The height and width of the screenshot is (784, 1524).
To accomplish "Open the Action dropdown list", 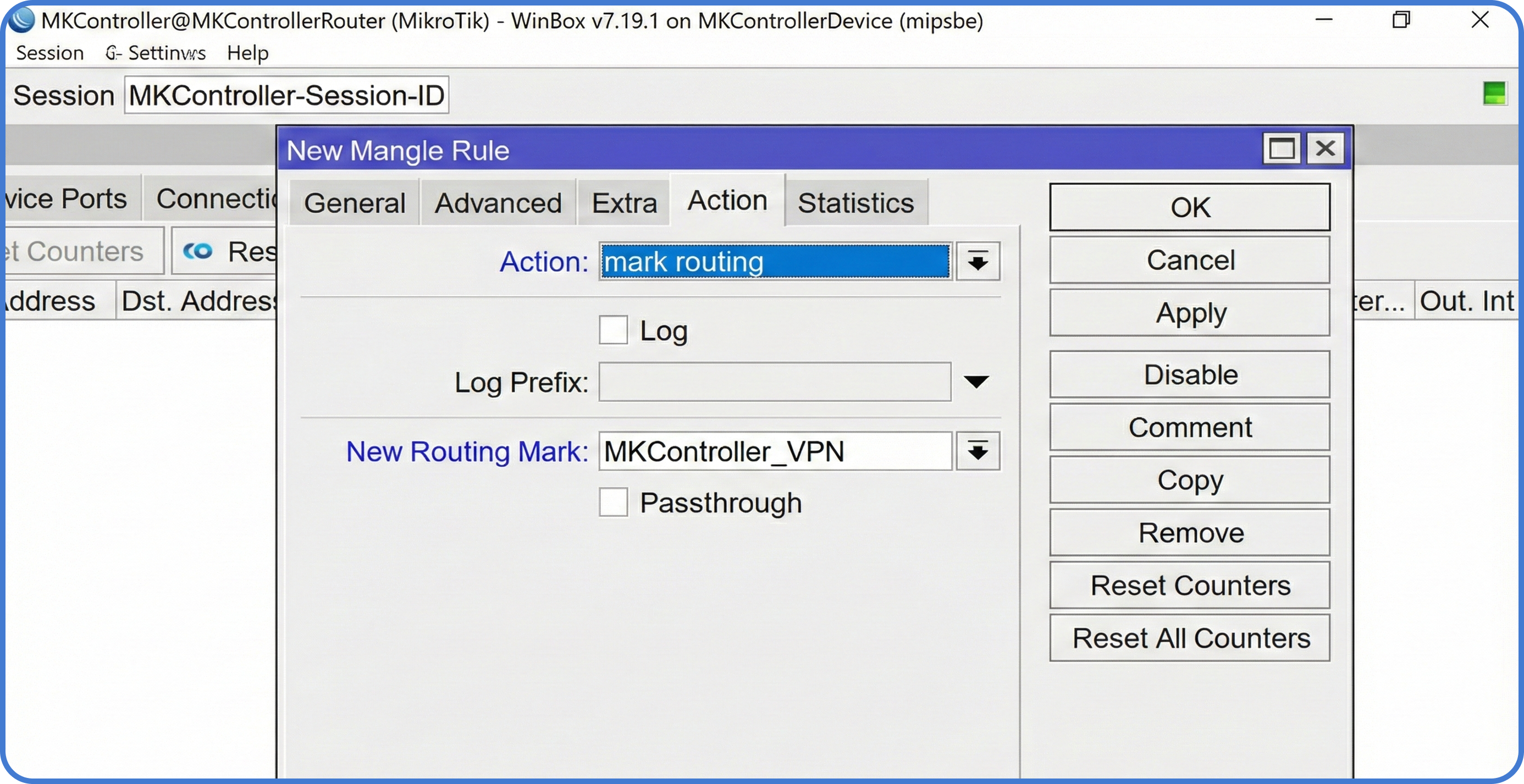I will coord(978,261).
